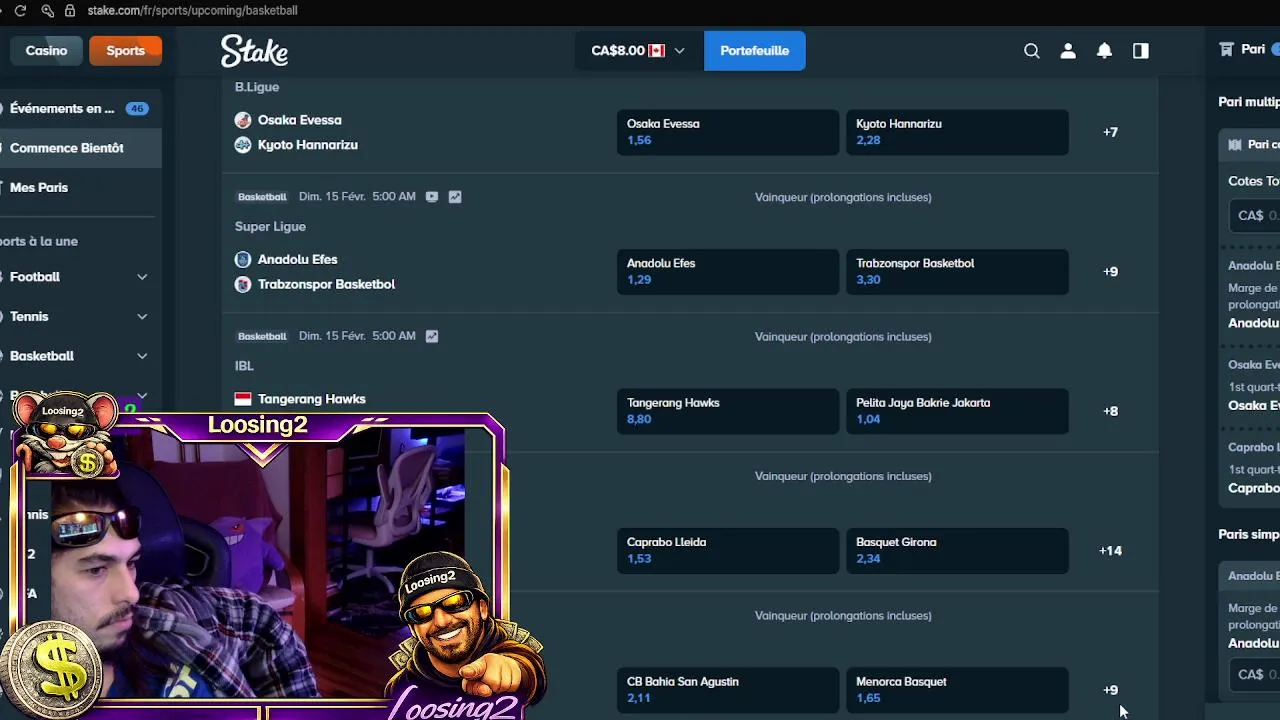Click the 46 live events badge
The width and height of the screenshot is (1280, 720).
pos(137,109)
